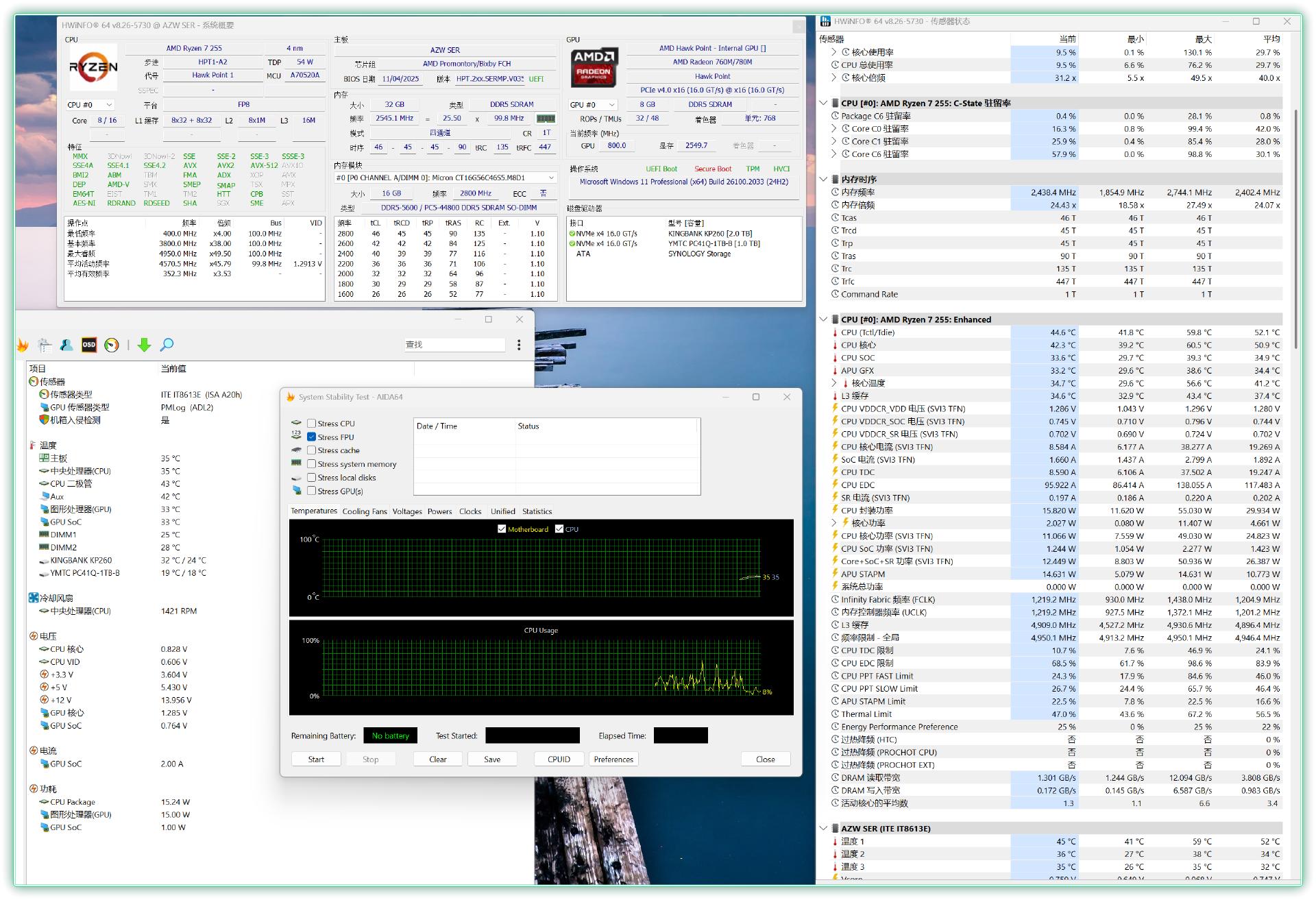Viewport: 1316px width, 900px height.
Task: Collapse the 内存时序 sensor group
Action: coord(824,180)
